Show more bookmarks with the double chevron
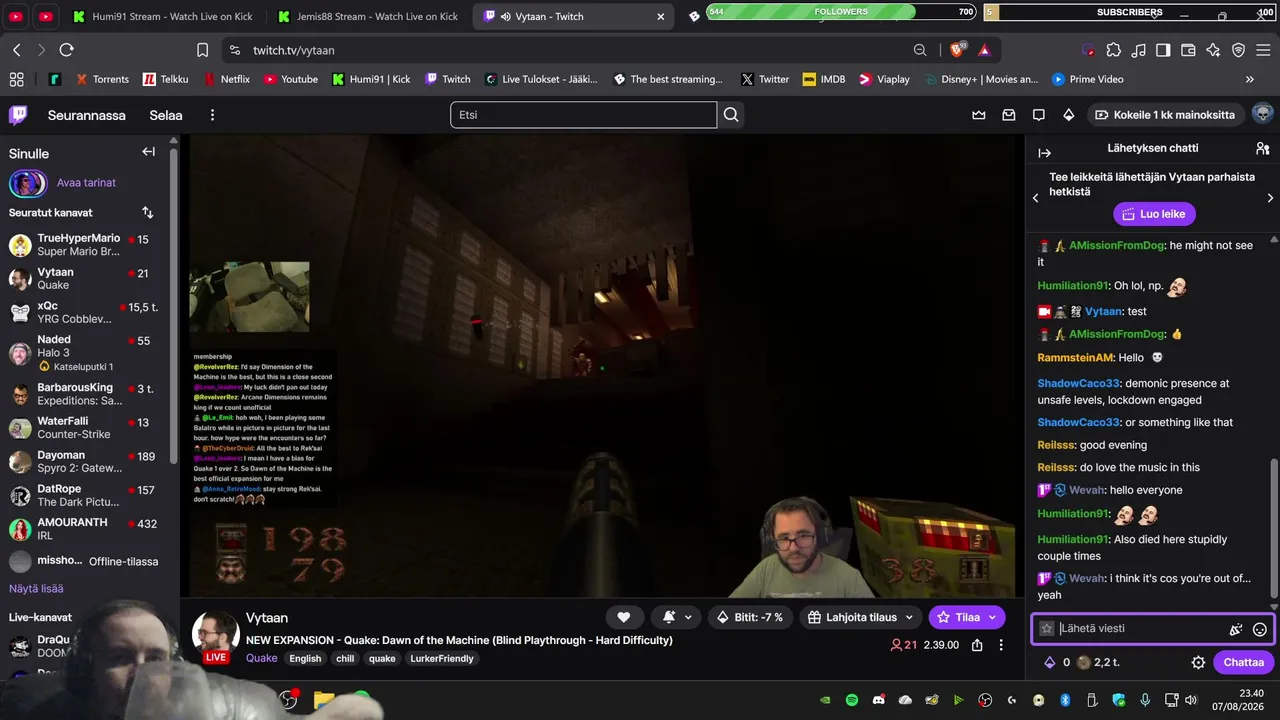 point(1250,79)
